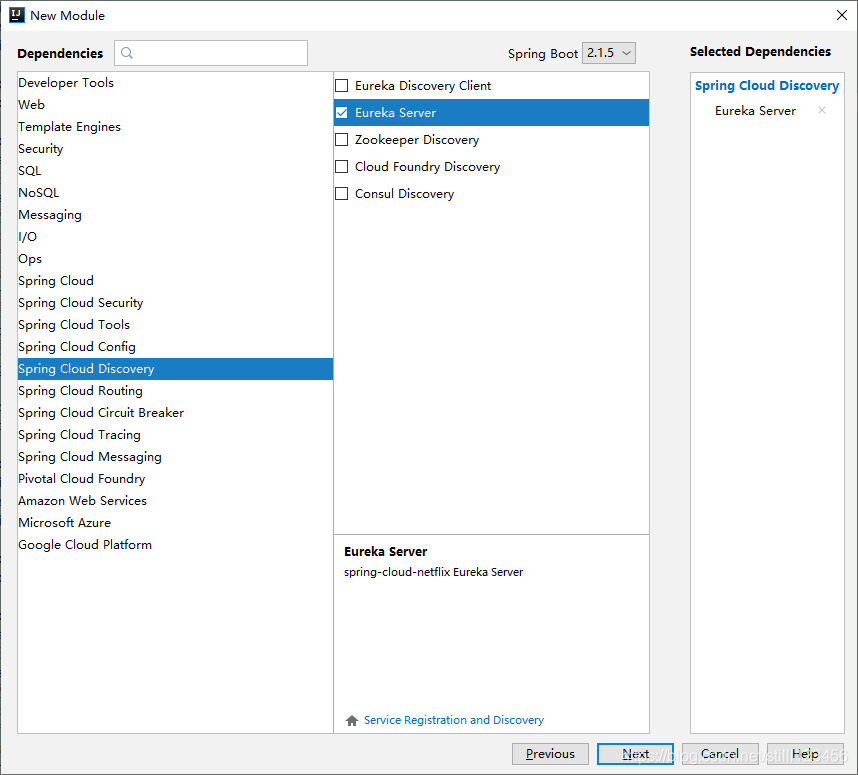Click the home icon beside Service Registration link

click(352, 720)
